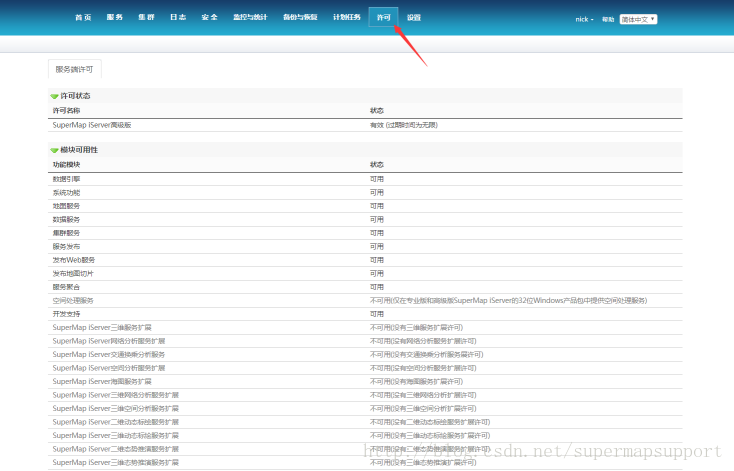Open the 服务 services menu
734x471 pixels.
[x=115, y=17]
